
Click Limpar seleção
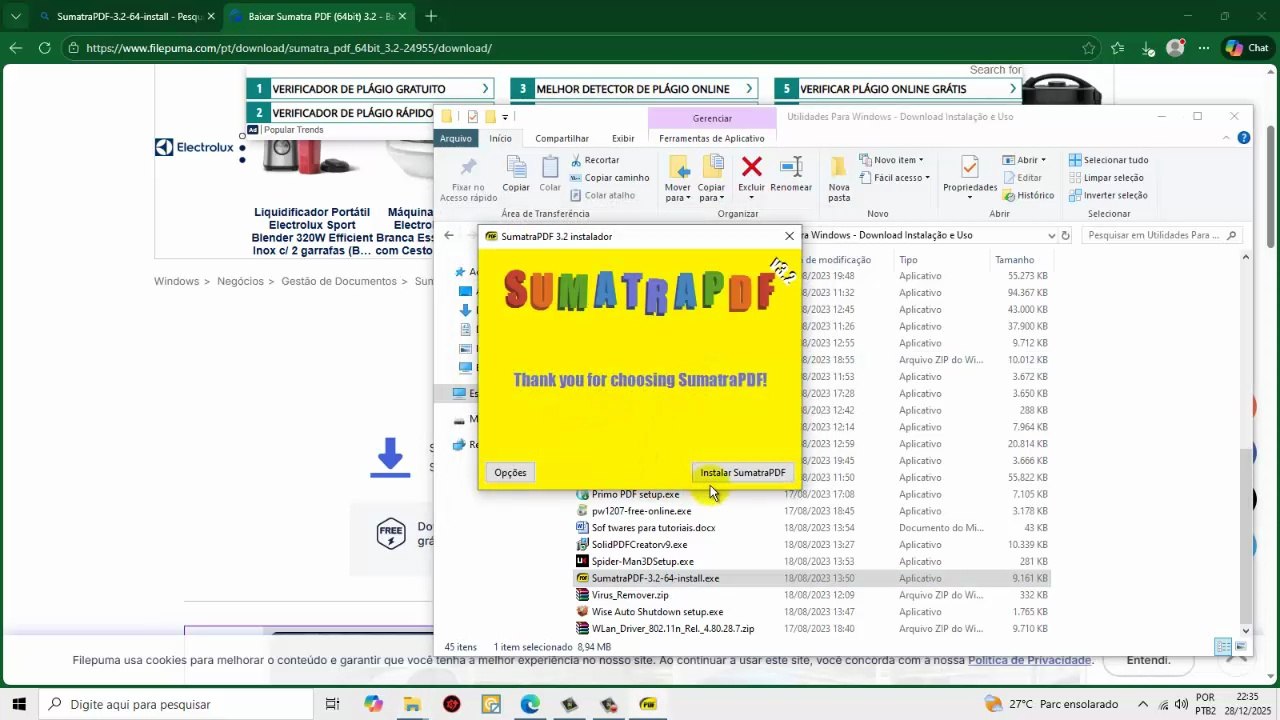tap(1106, 178)
